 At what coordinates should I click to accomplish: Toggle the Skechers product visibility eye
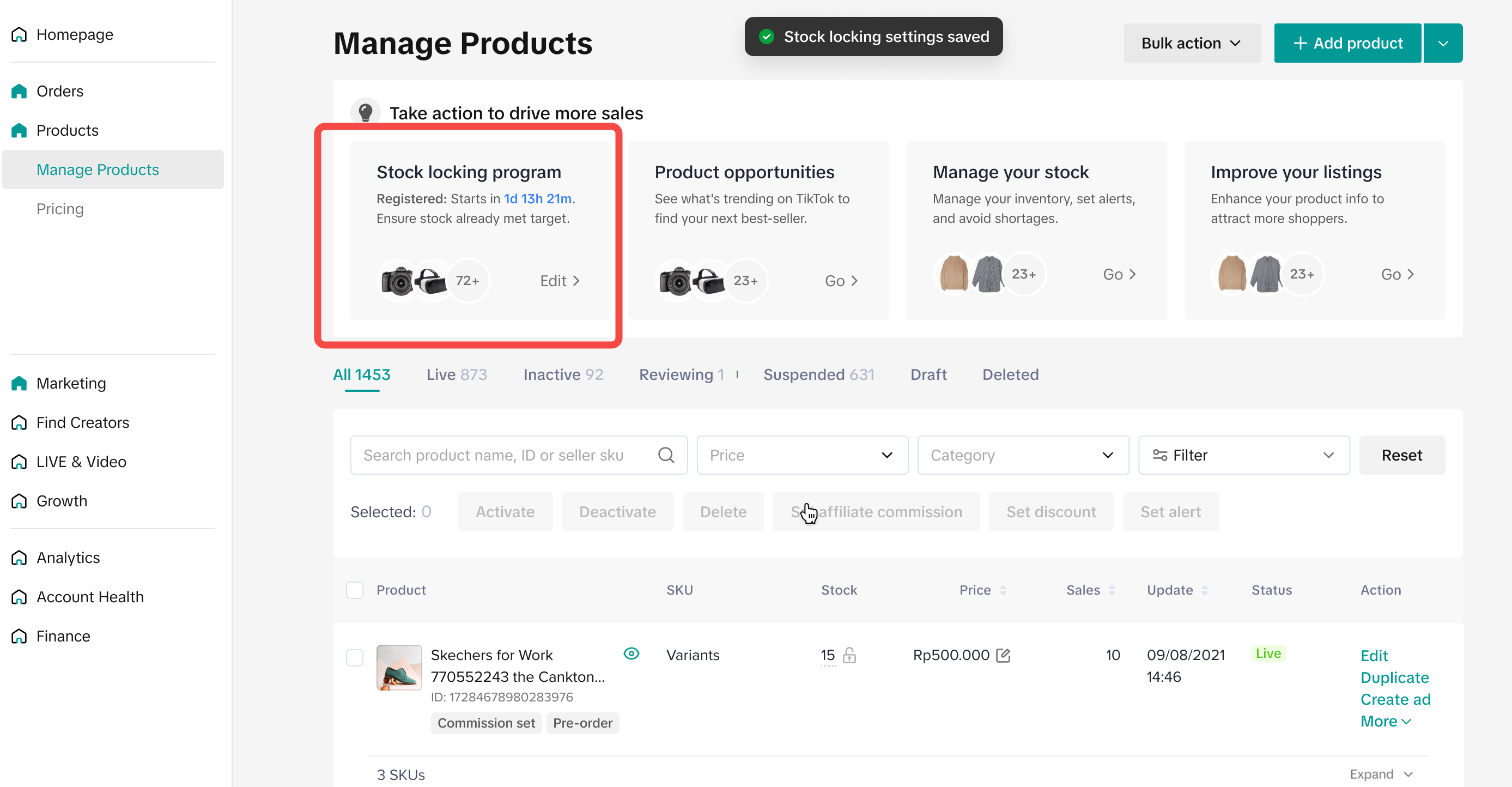pyautogui.click(x=631, y=653)
